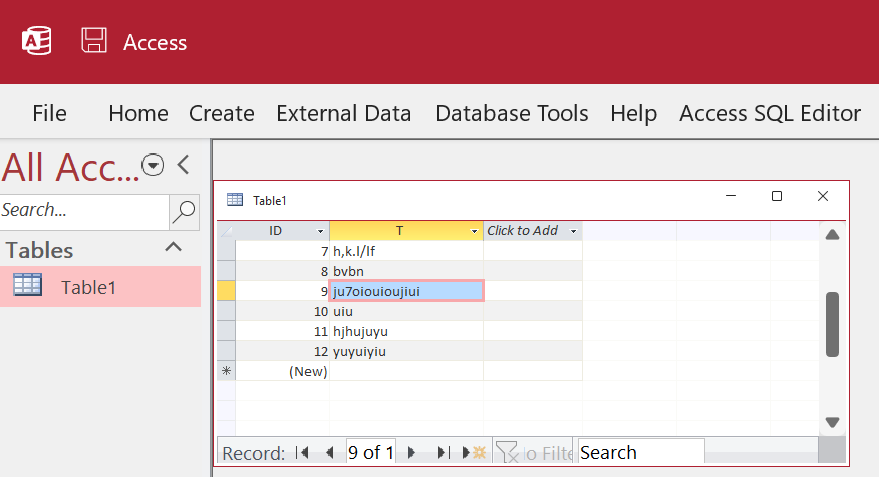
Task: Open the T column sort dropdown arrow
Action: [x=474, y=231]
